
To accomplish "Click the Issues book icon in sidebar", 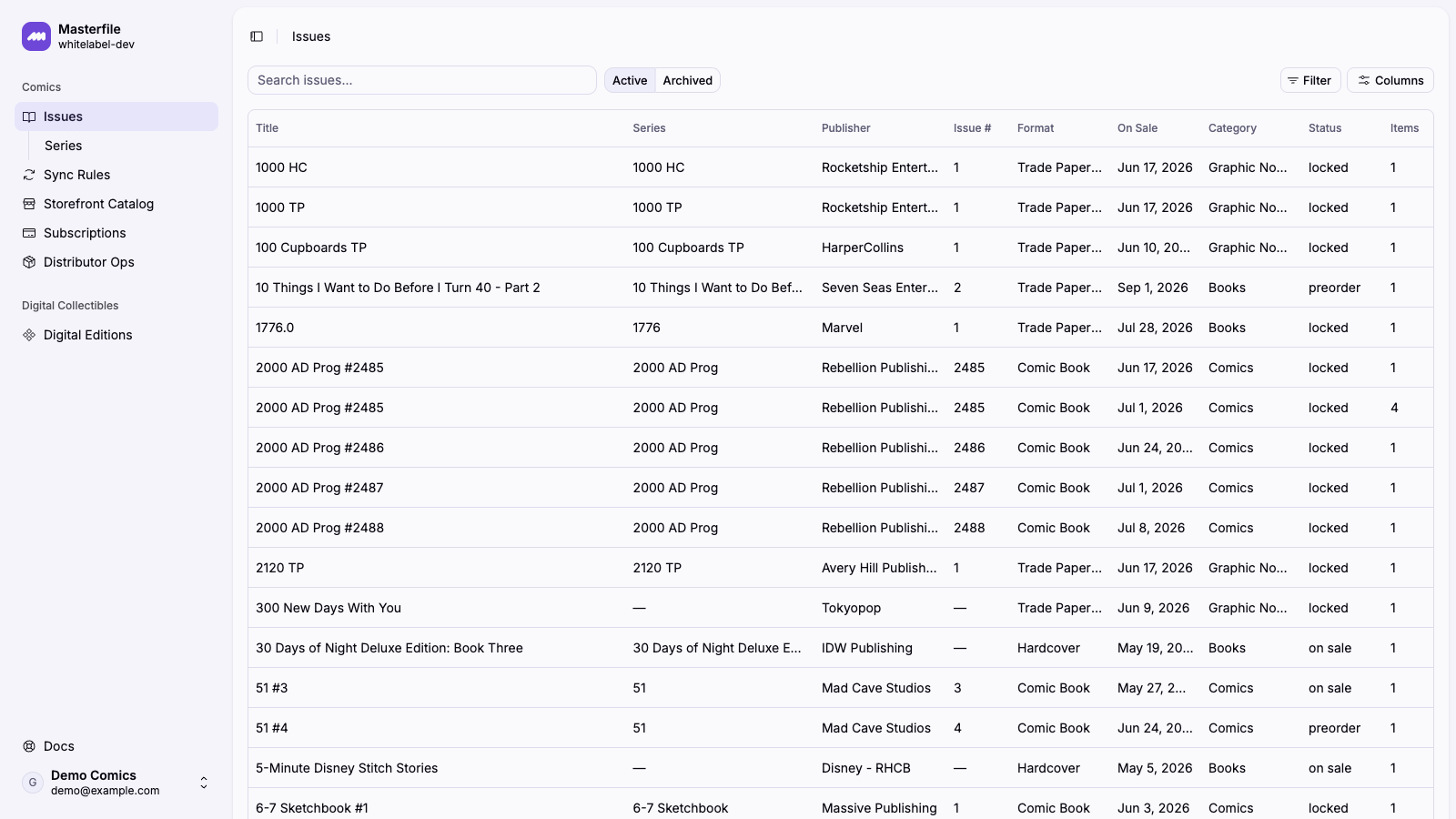I will pyautogui.click(x=29, y=116).
